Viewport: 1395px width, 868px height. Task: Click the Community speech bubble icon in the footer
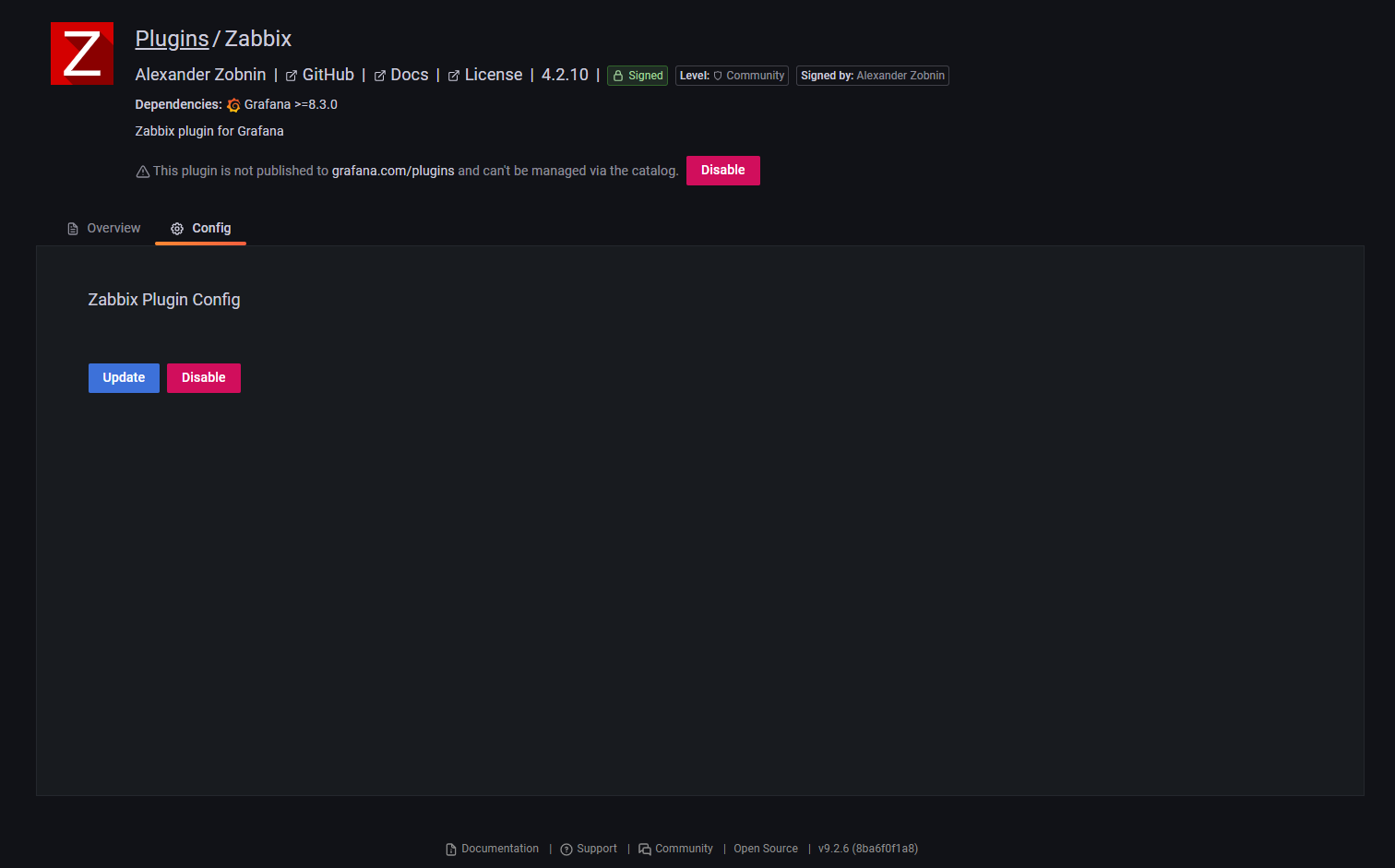click(643, 849)
